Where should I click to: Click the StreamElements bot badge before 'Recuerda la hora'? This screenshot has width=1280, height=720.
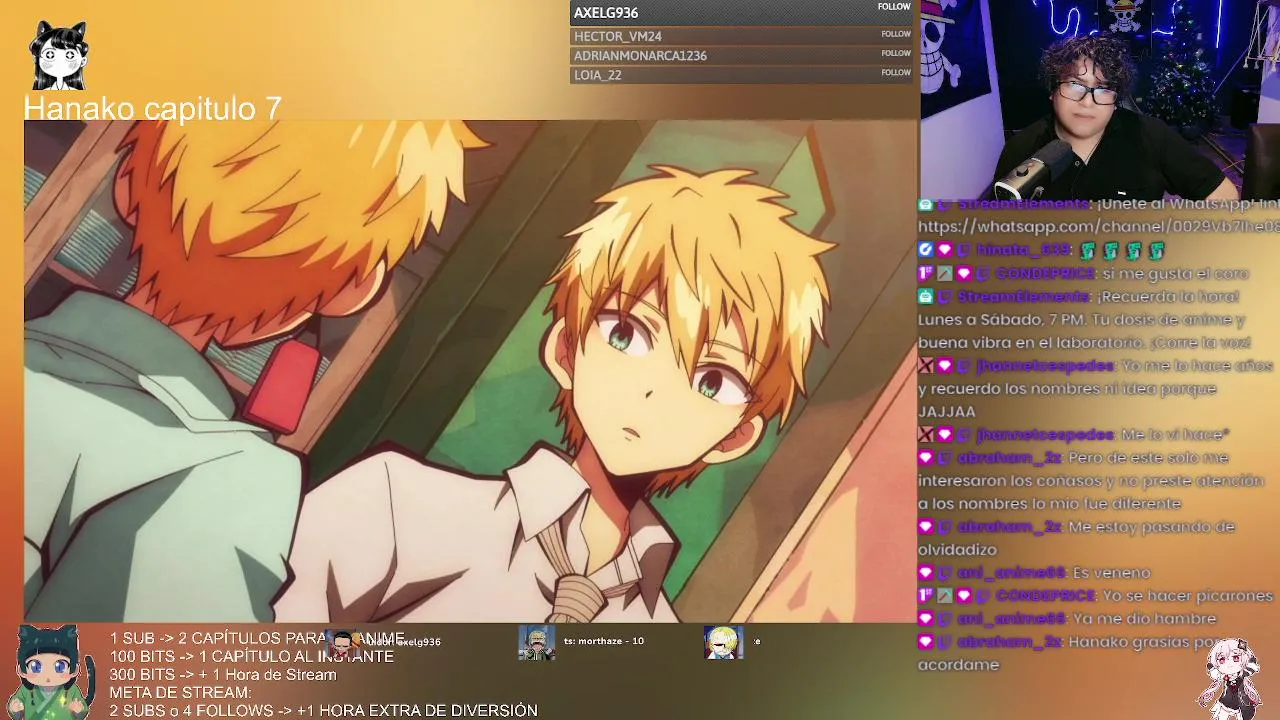926,296
